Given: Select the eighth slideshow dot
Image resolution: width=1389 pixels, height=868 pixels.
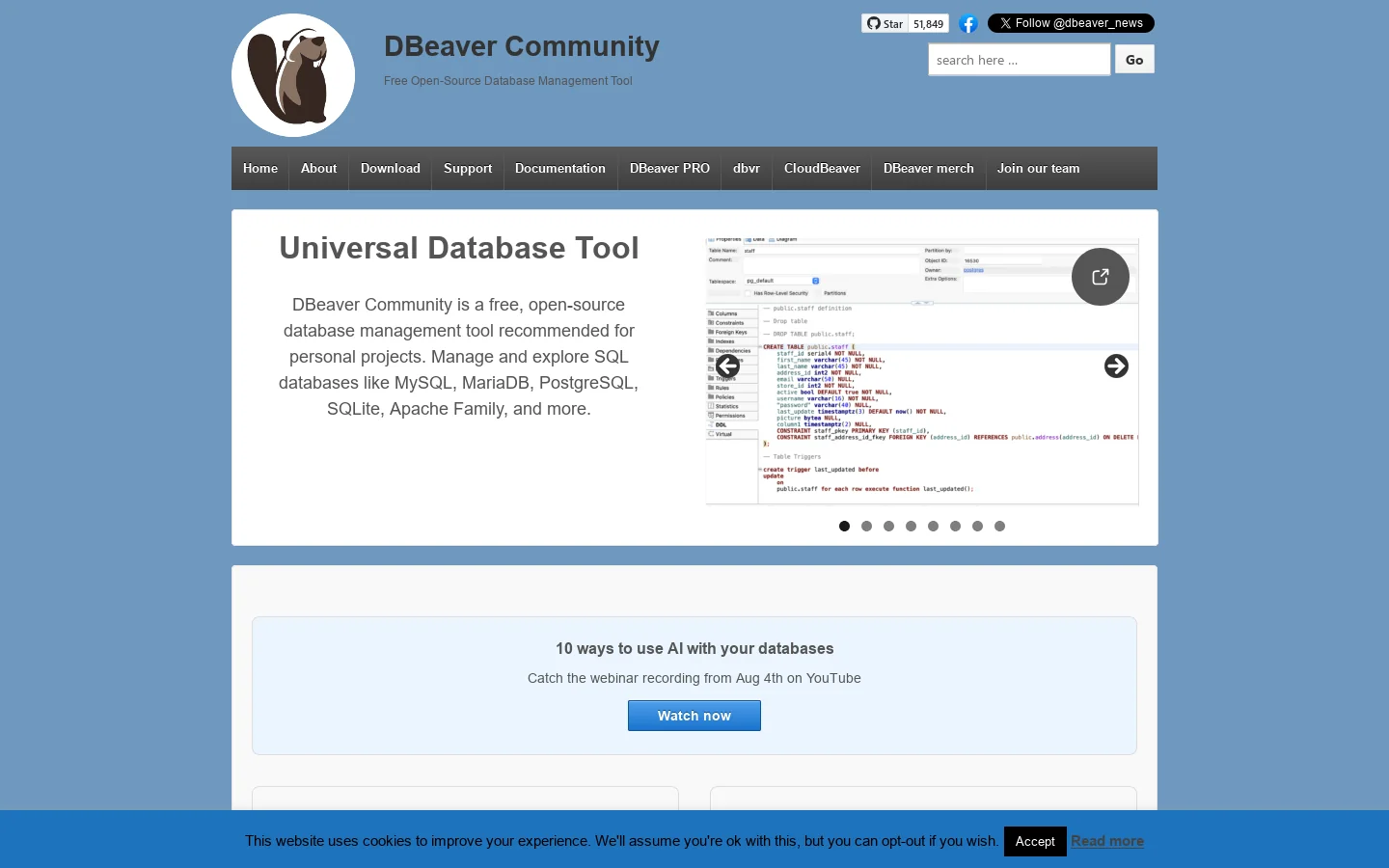Looking at the screenshot, I should 999,527.
